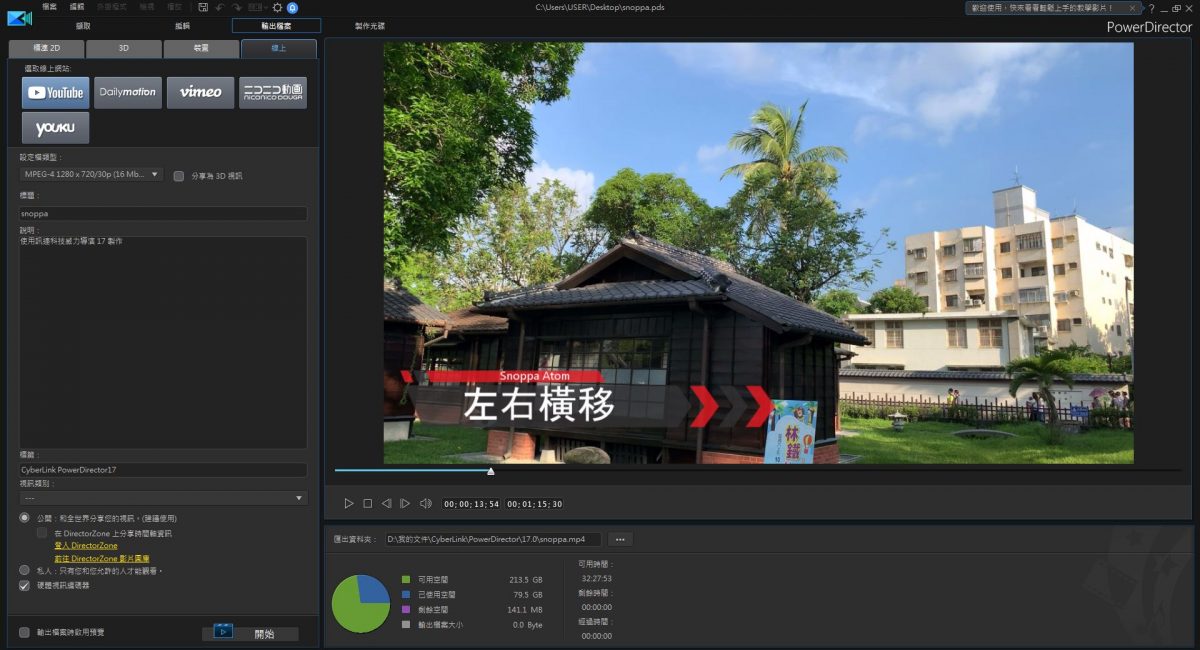Click the save project icon
The width and height of the screenshot is (1200, 650).
(203, 7)
